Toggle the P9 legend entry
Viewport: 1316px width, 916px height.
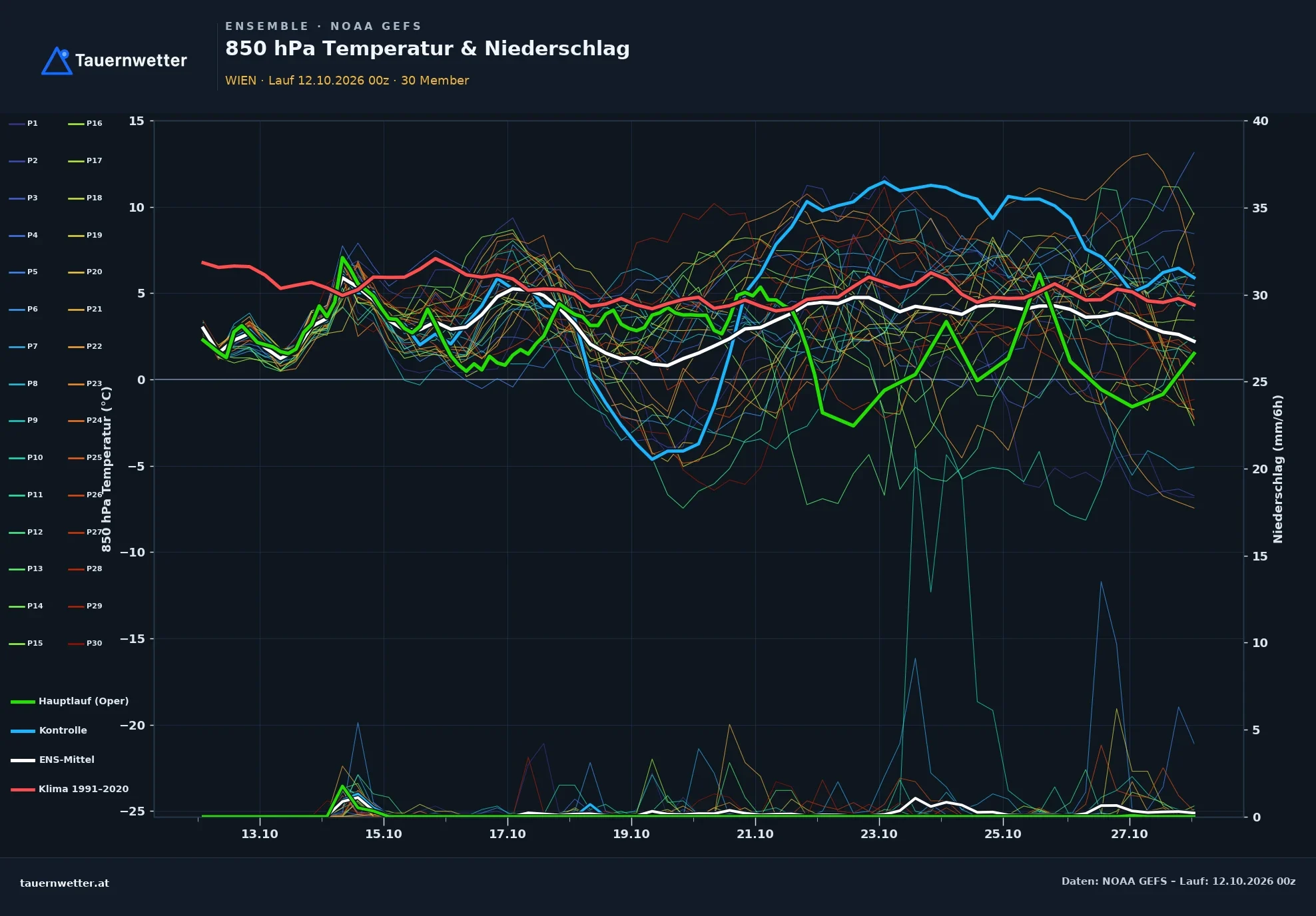coord(24,421)
